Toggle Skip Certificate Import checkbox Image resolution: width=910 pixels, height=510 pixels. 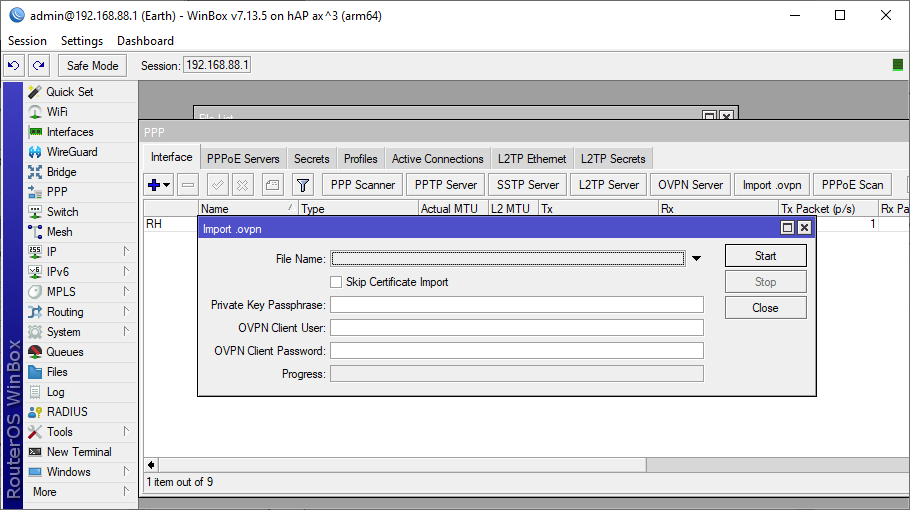click(335, 282)
